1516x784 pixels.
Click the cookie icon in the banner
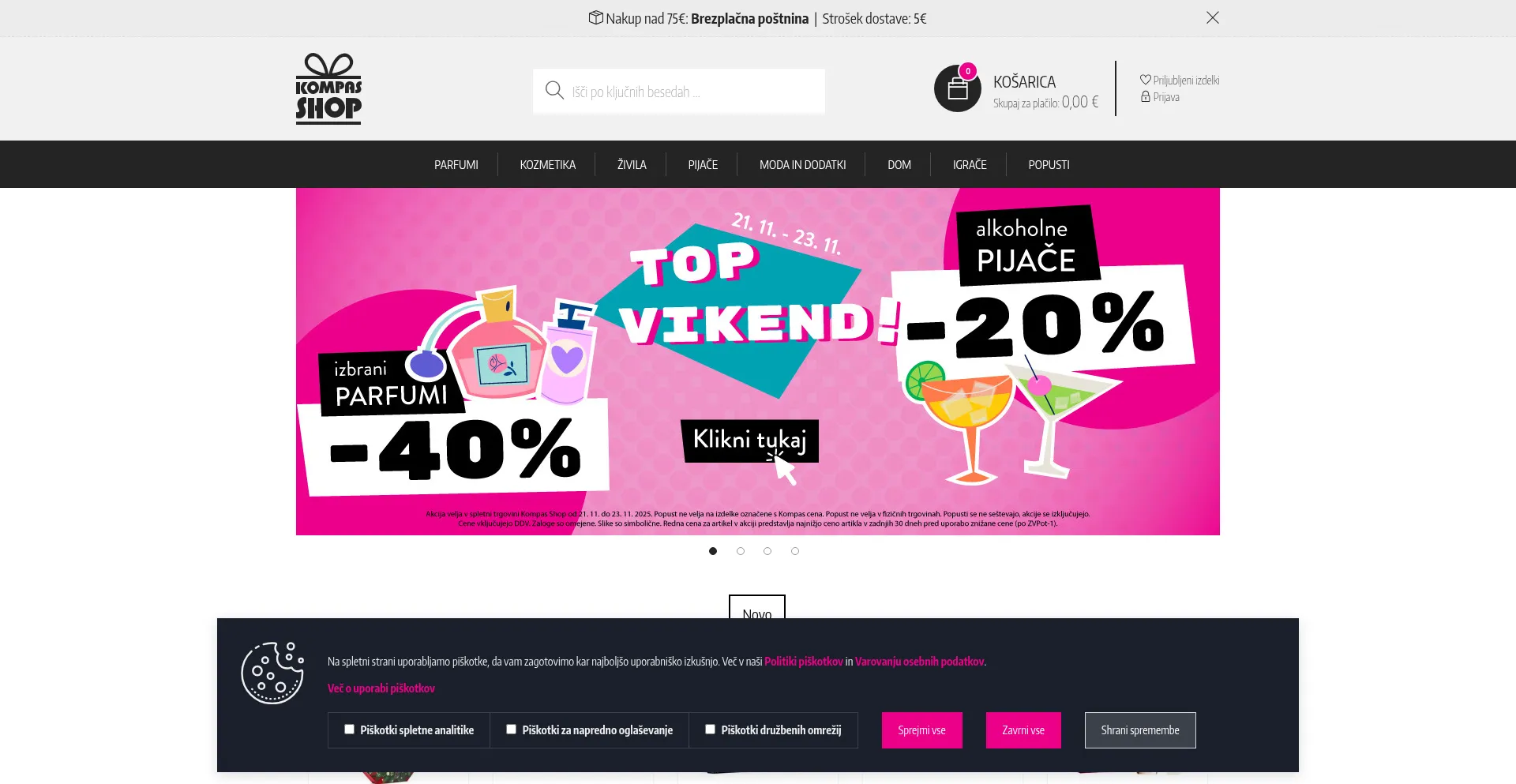(x=272, y=673)
